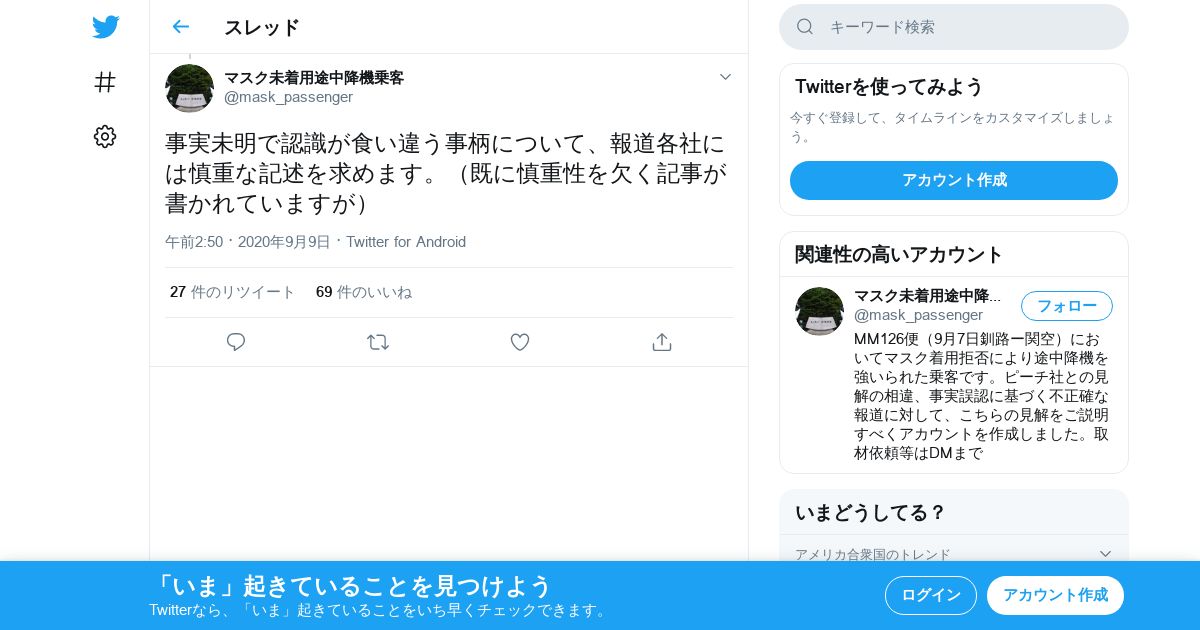
Task: Retweet using the retweet arrows icon
Action: [x=378, y=342]
